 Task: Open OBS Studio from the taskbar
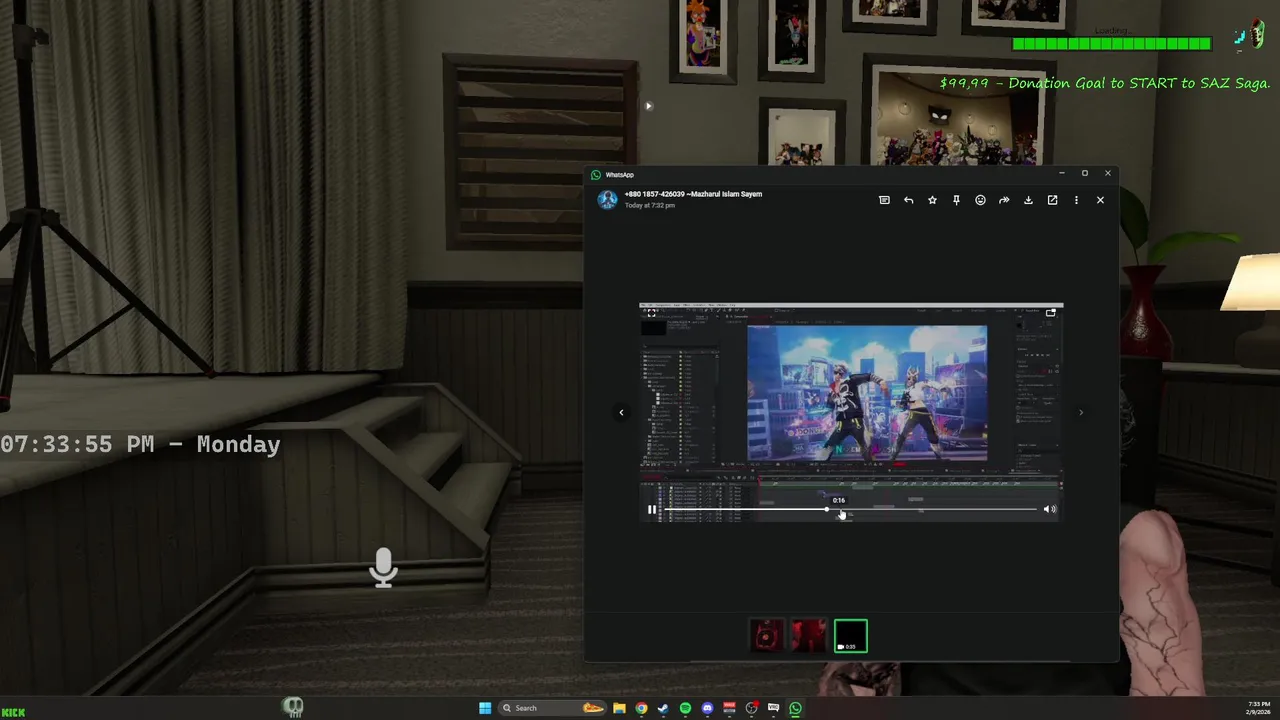[752, 708]
